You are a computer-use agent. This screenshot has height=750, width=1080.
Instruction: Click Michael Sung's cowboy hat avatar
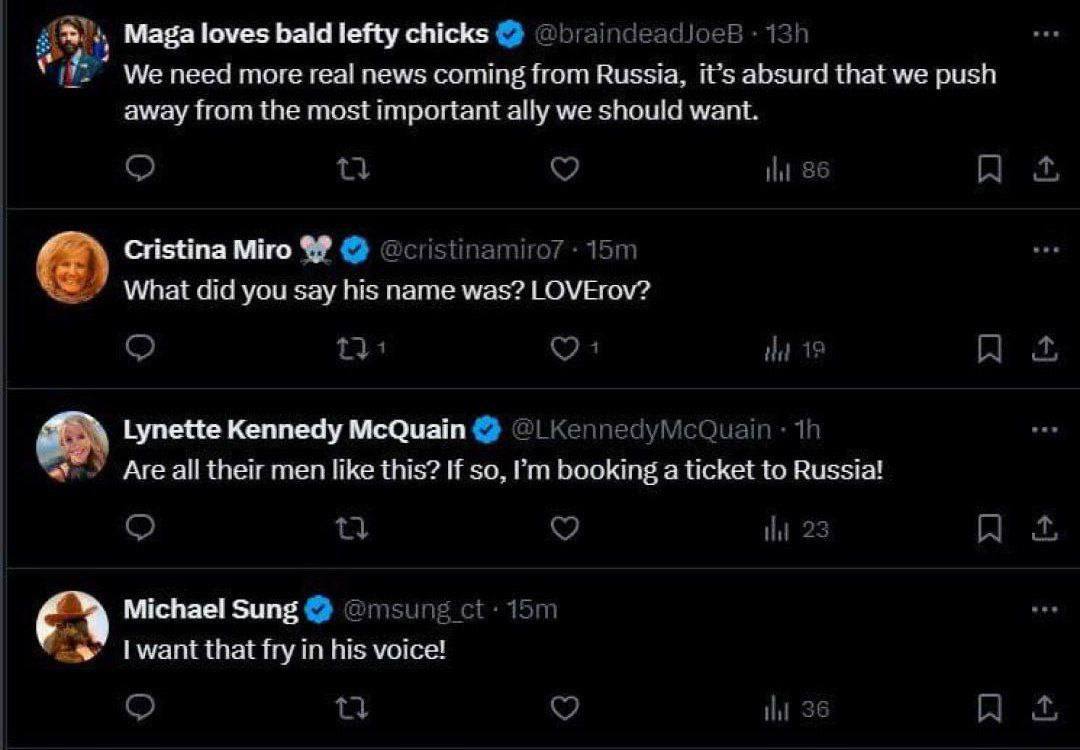coord(72,626)
